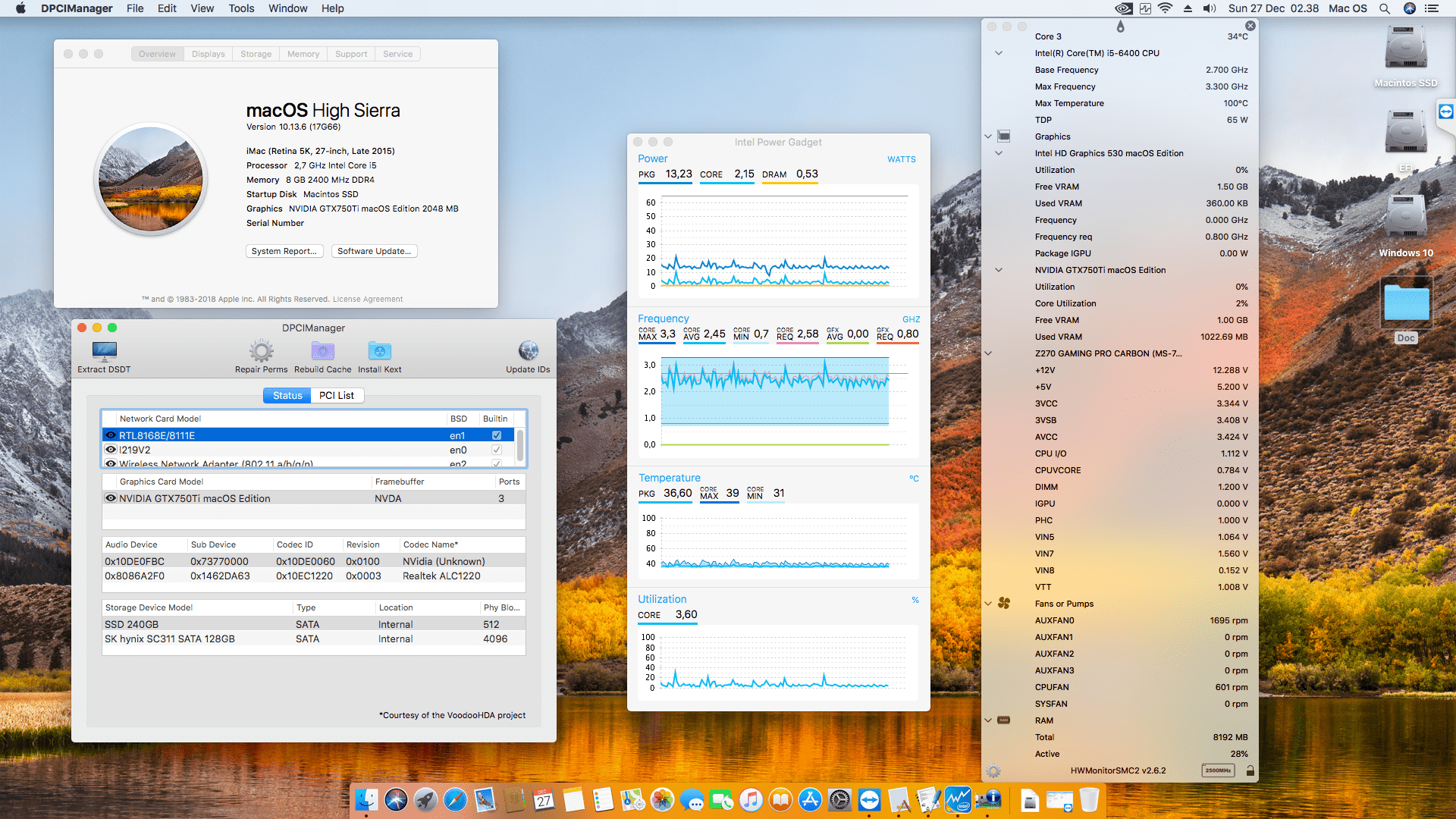The height and width of the screenshot is (819, 1456).
Task: Switch to PCI List tab in DPCIManager
Action: tap(337, 395)
